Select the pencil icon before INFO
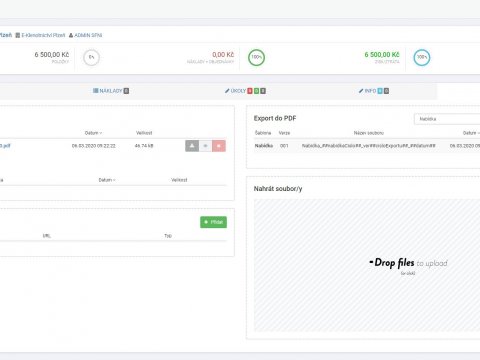Viewport: 480px width, 360px height. tap(361, 91)
